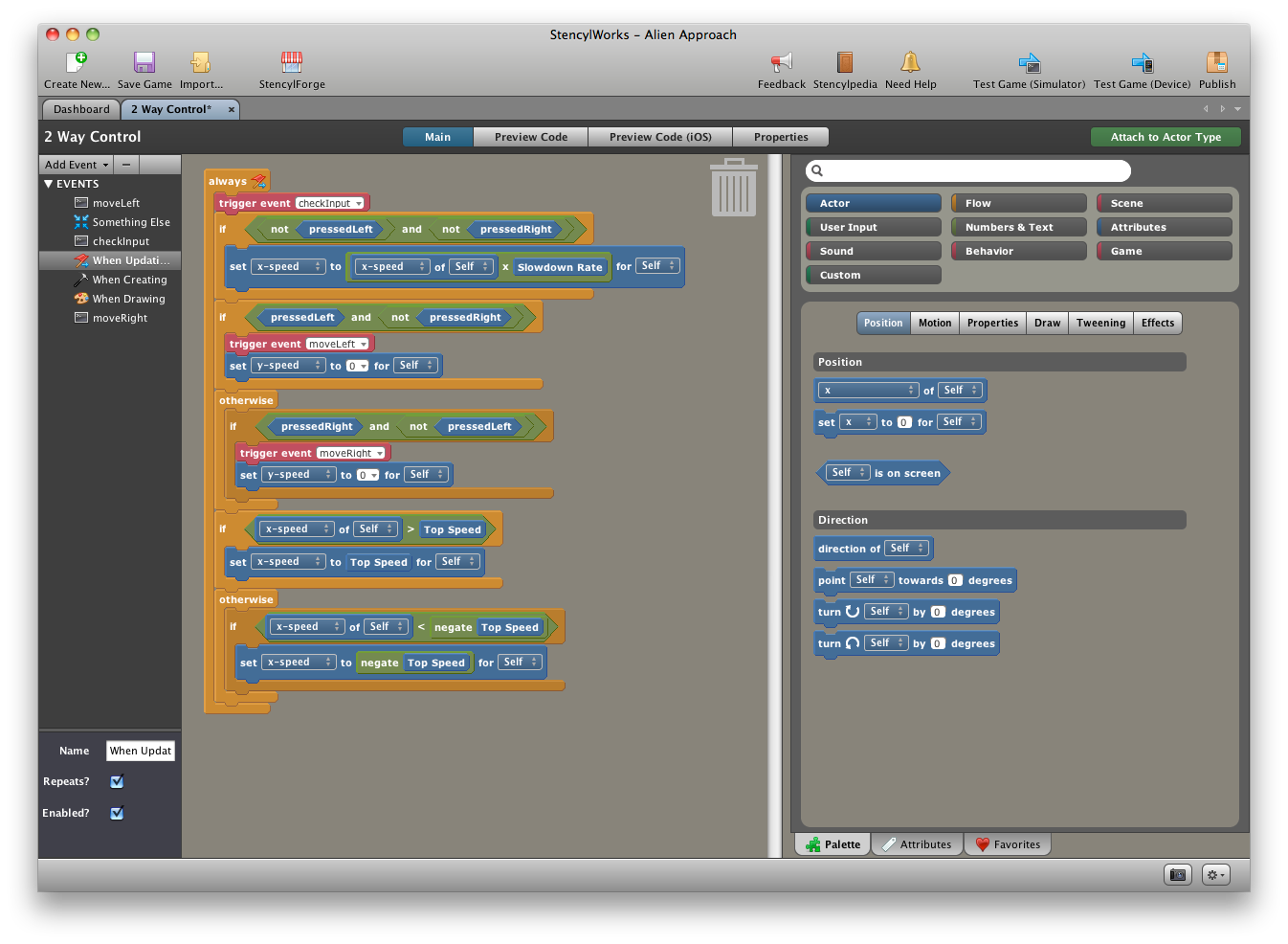Click the Publish icon

1217,62
